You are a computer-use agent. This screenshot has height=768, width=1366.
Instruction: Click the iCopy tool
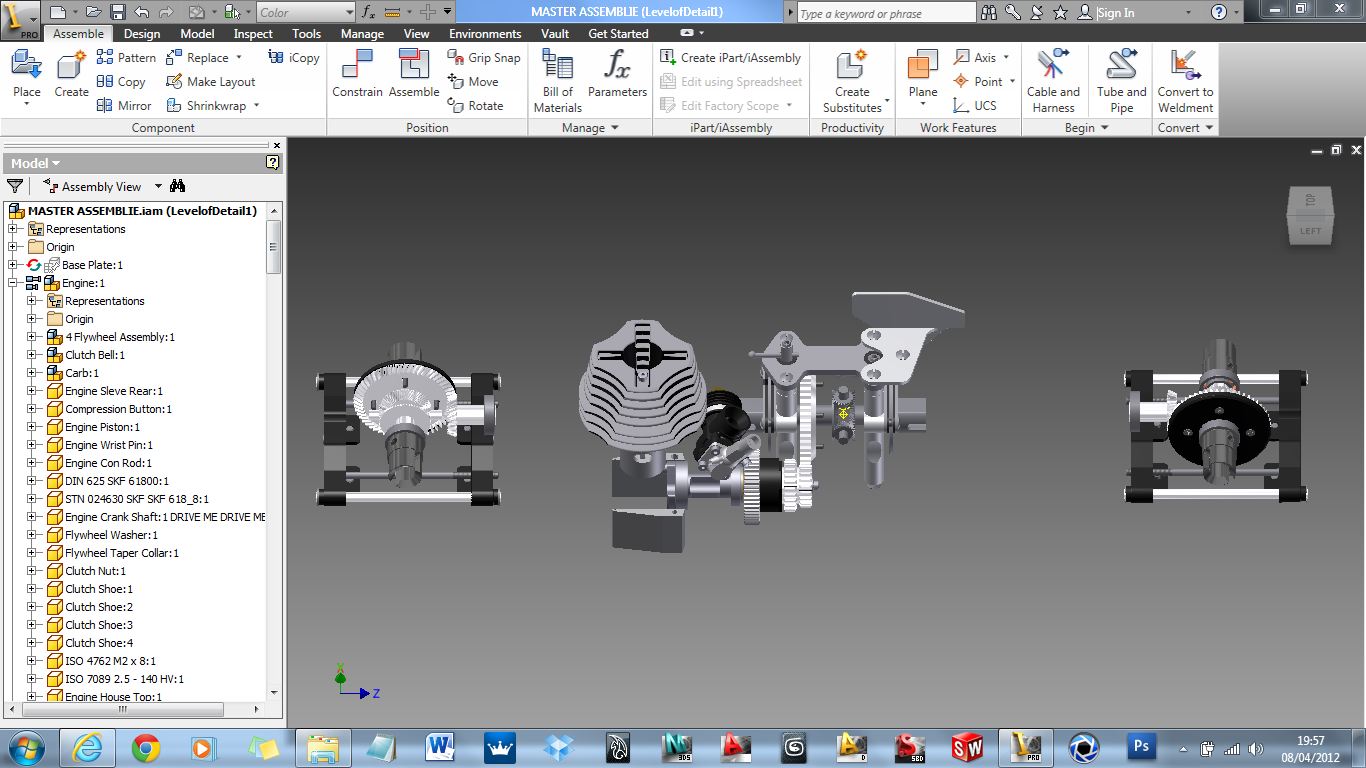[x=294, y=58]
